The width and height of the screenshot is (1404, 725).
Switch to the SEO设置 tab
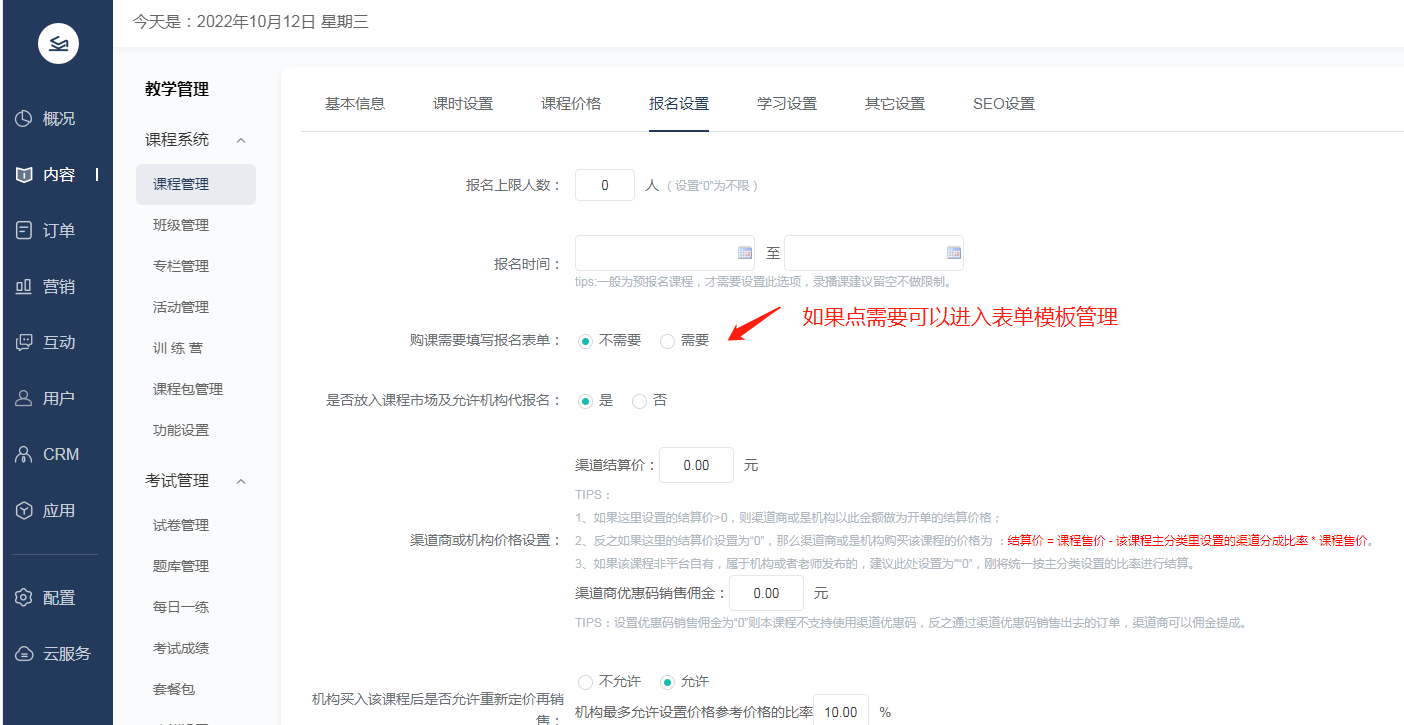[1003, 104]
